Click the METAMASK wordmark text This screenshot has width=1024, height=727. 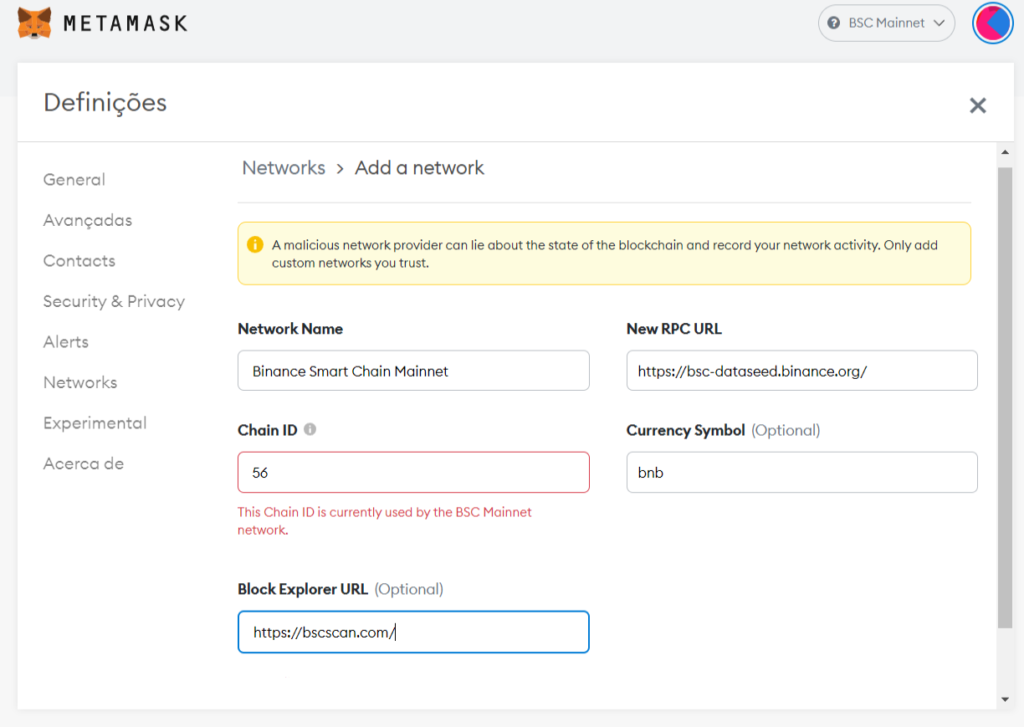[125, 24]
